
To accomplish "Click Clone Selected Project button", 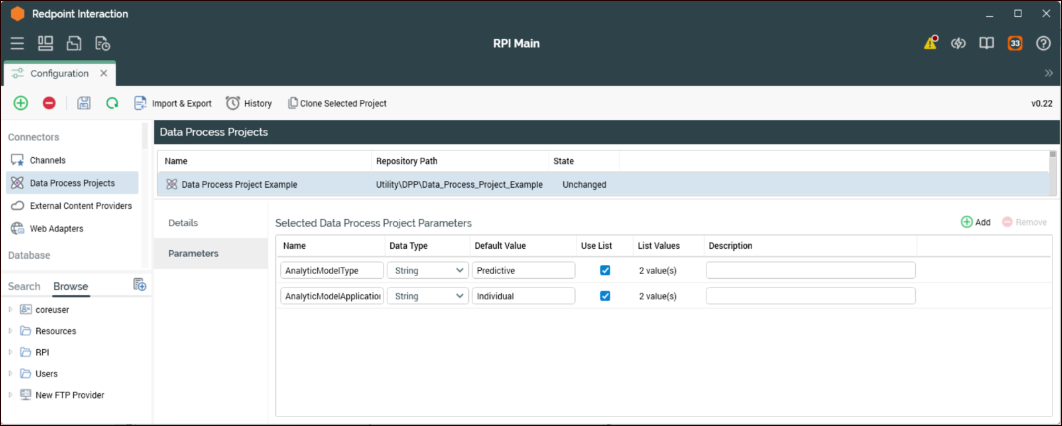I will coord(336,103).
